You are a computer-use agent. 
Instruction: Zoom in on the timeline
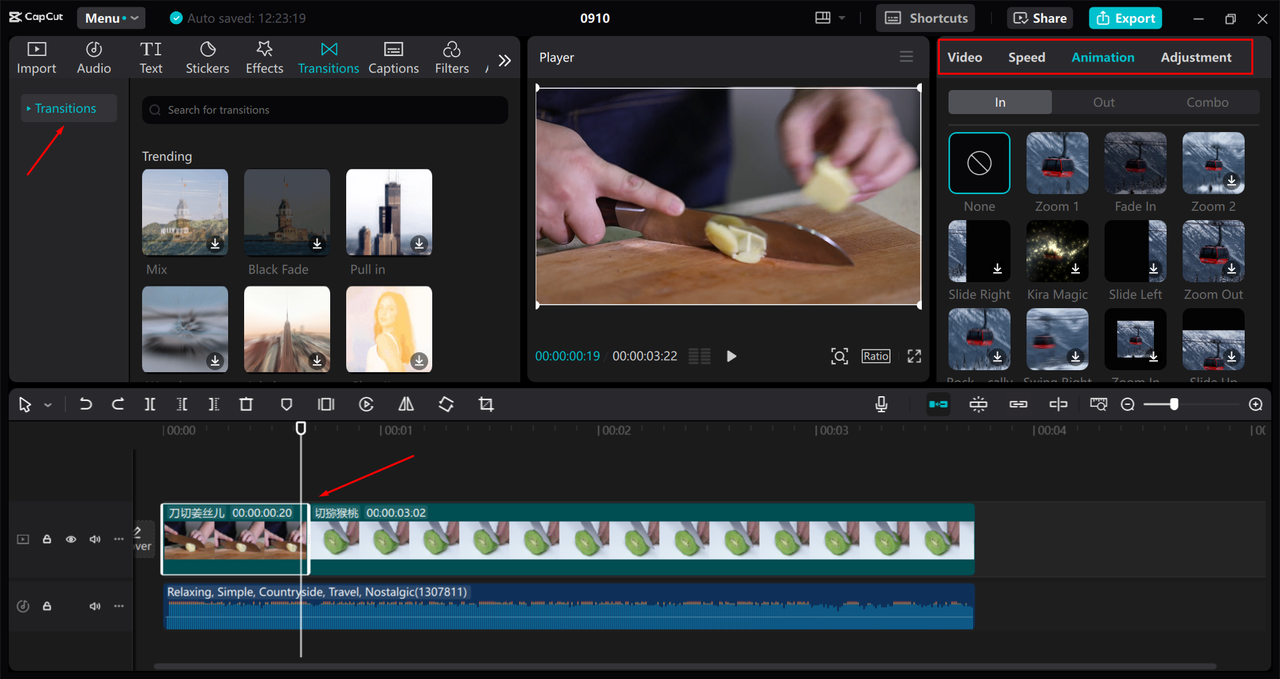coord(1256,404)
